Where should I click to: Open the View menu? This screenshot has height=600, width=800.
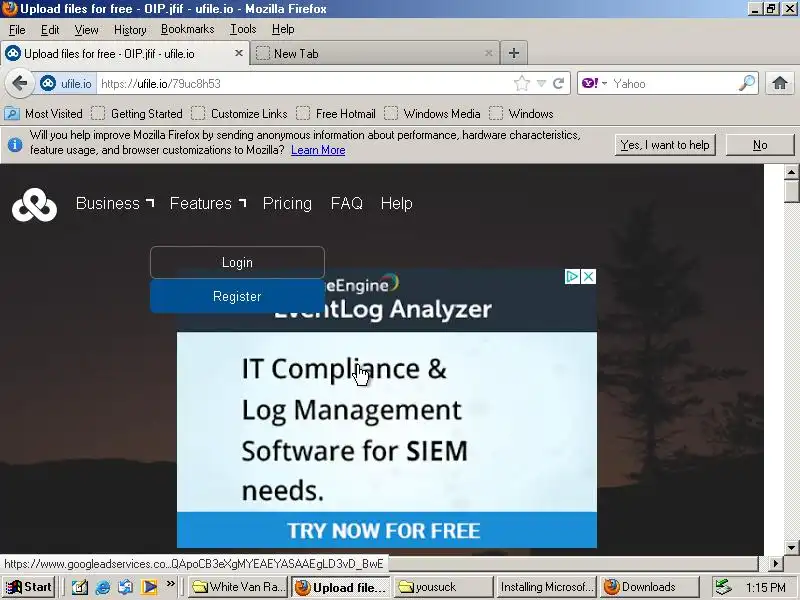[x=86, y=30]
